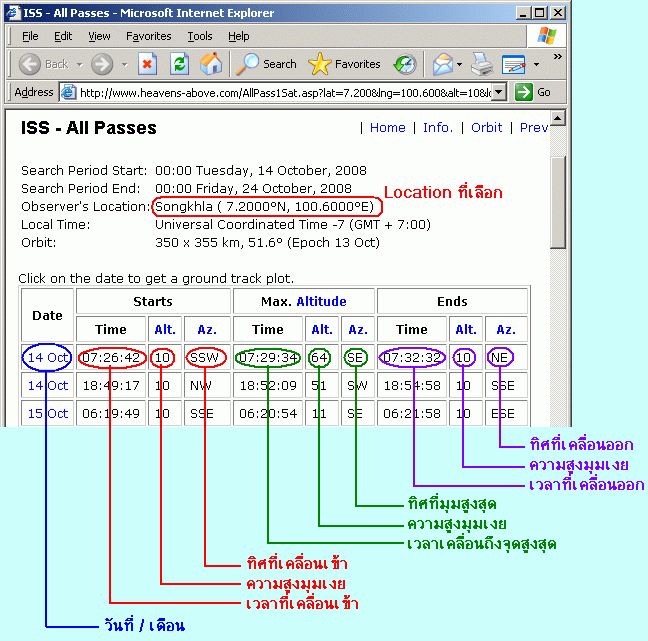The width and height of the screenshot is (648, 641).
Task: Click the start time 06:19:49 cell
Action: (111, 414)
